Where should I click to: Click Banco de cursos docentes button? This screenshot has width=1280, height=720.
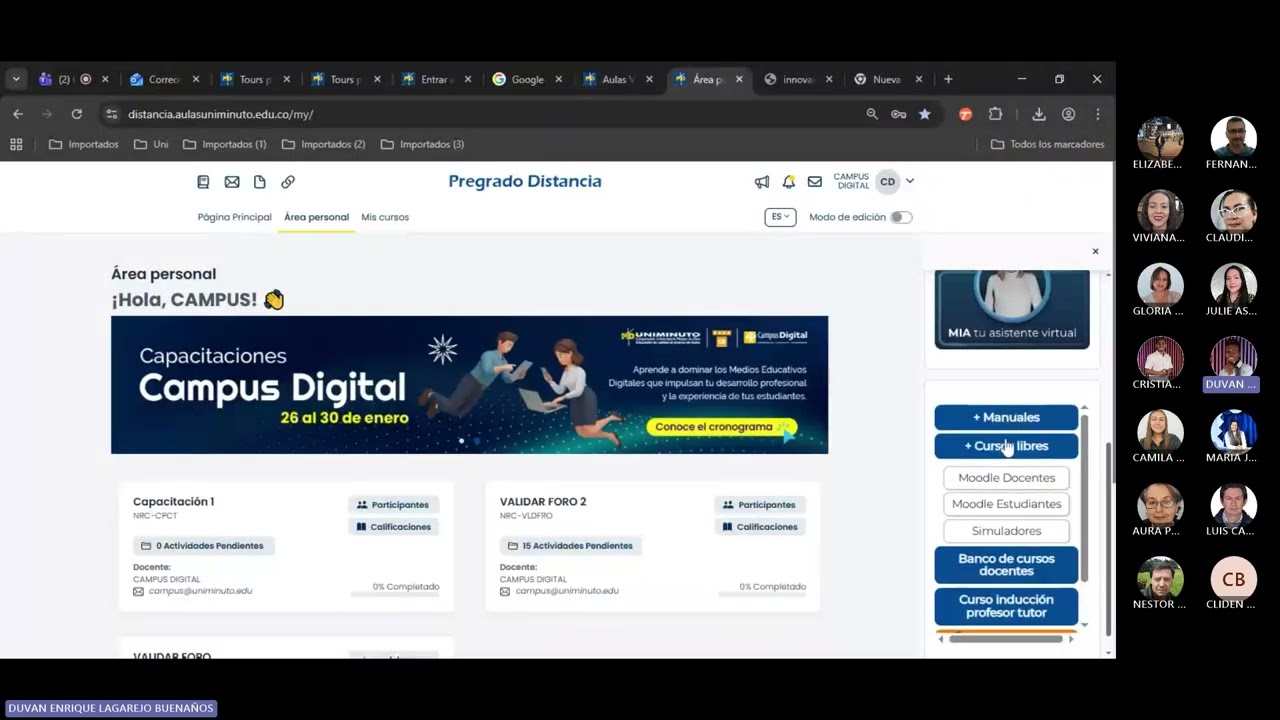pyautogui.click(x=1006, y=565)
